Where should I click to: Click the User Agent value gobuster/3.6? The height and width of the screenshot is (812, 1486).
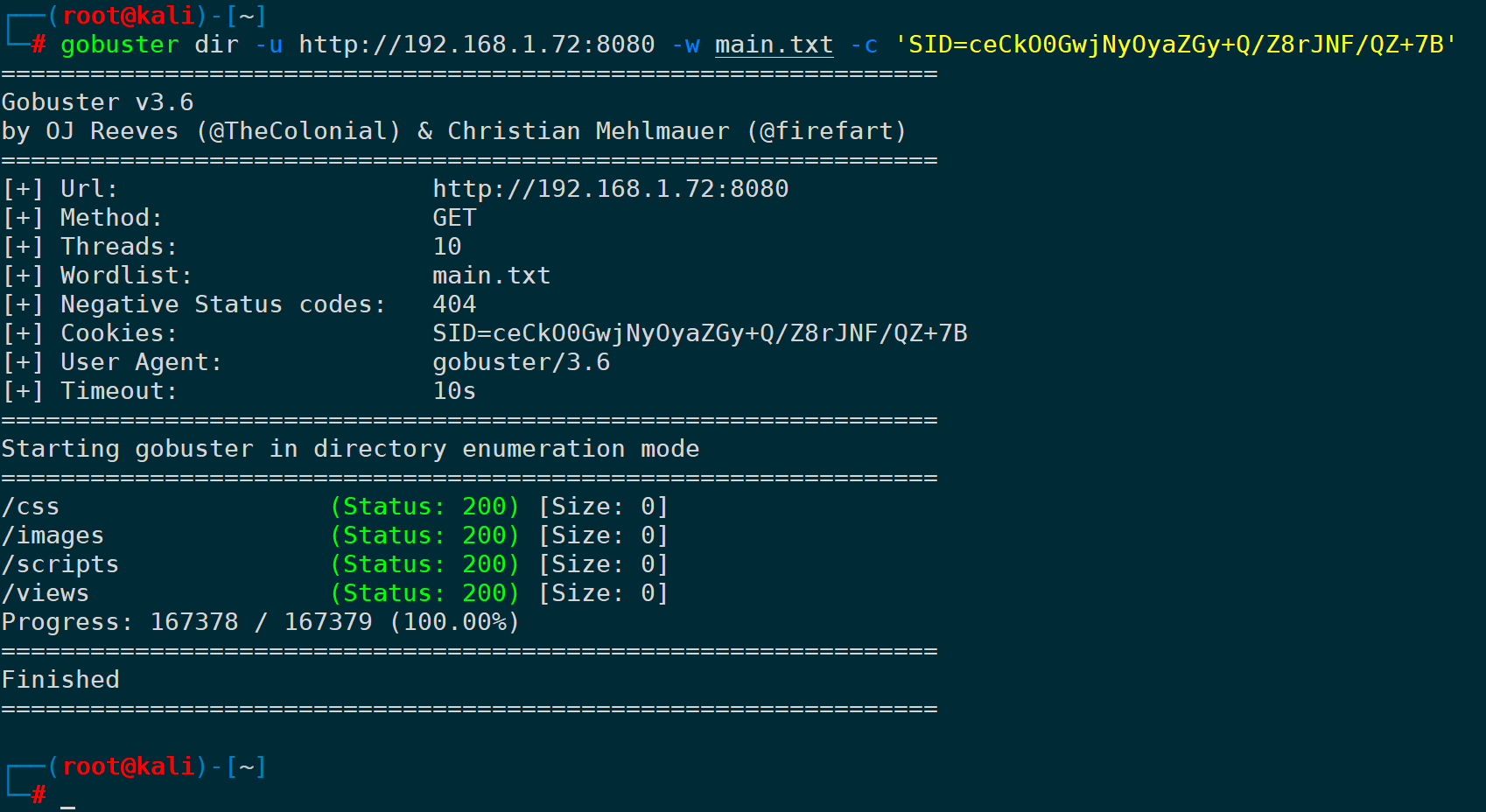click(522, 362)
